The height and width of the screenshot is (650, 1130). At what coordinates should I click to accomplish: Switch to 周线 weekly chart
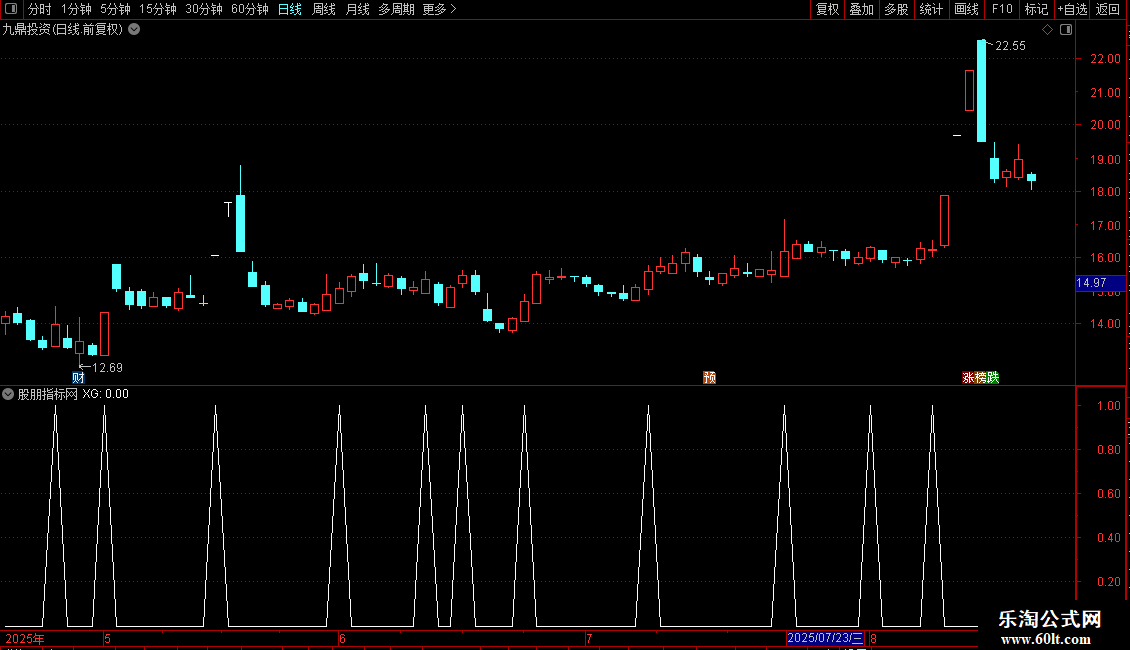[324, 9]
